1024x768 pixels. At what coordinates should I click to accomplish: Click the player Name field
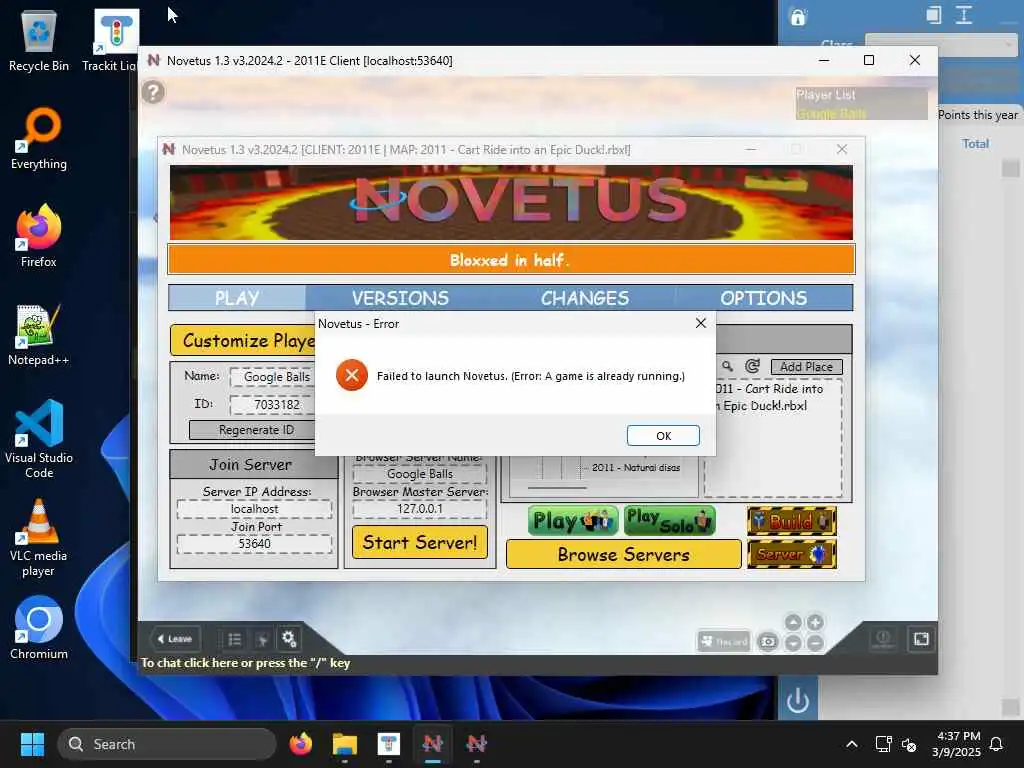(273, 377)
